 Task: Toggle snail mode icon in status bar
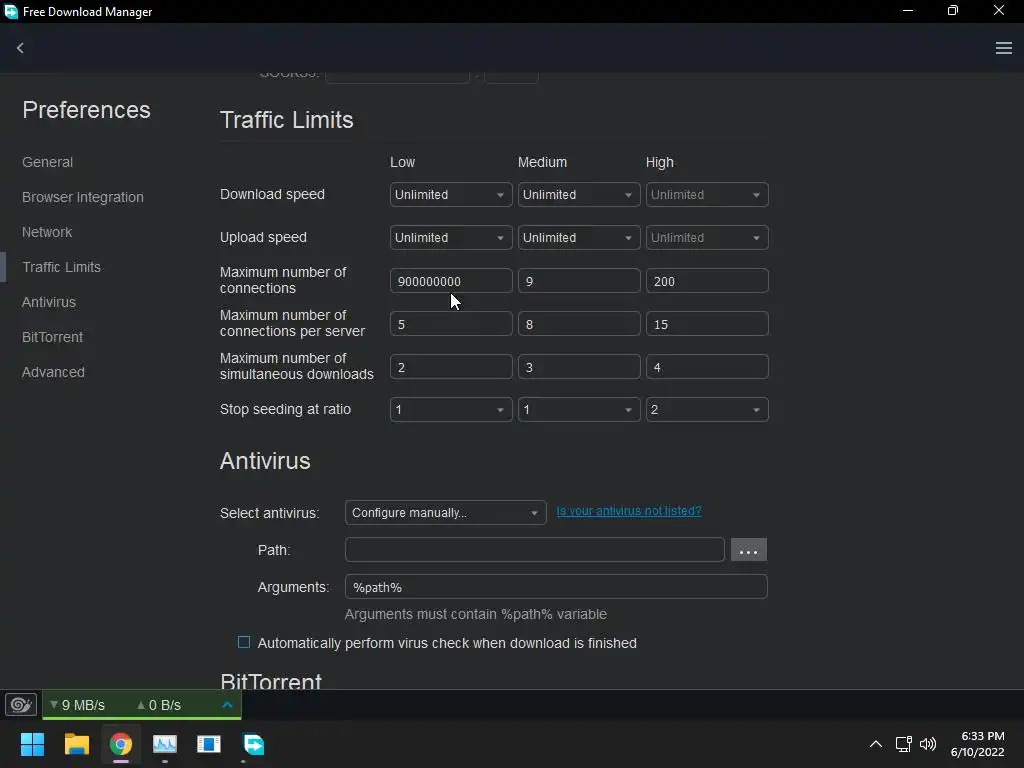(x=20, y=705)
